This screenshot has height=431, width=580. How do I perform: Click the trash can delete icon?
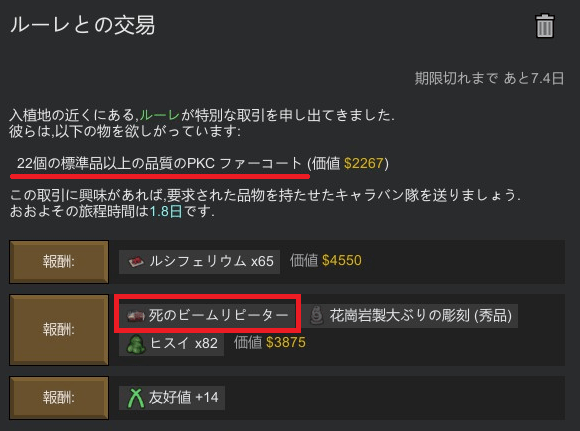545,26
